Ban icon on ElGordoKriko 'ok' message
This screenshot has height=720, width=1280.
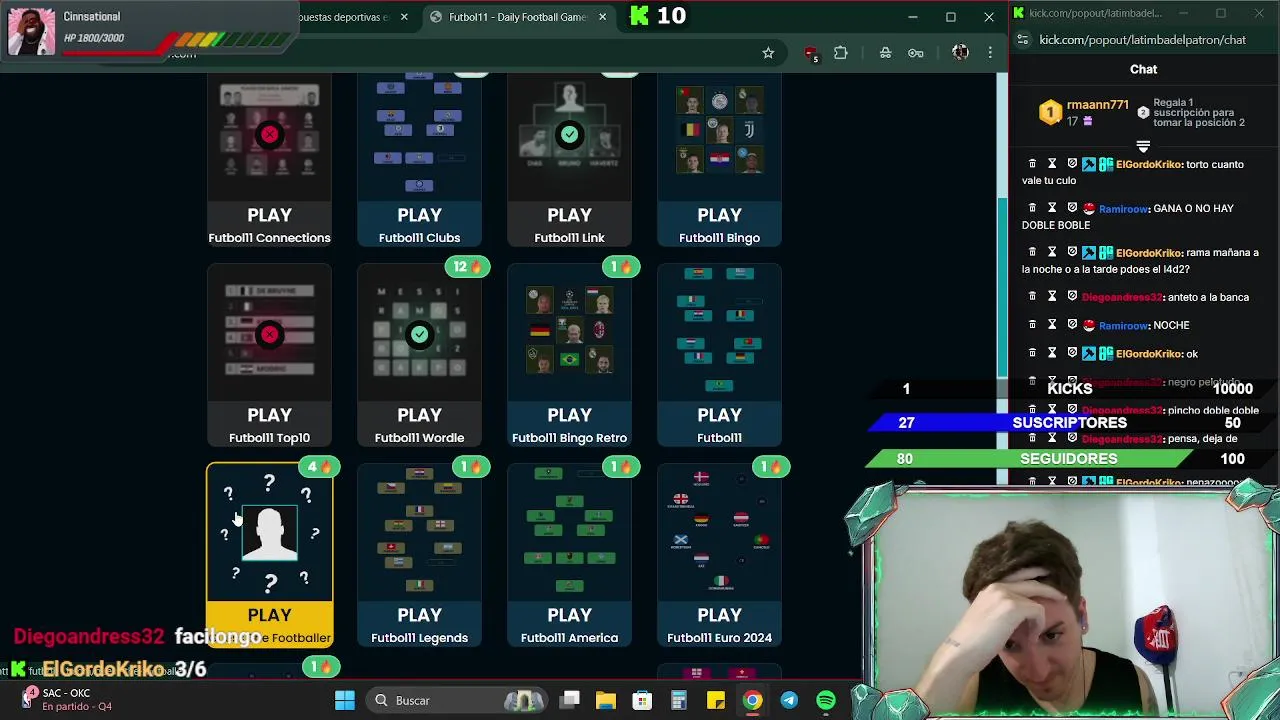click(x=1072, y=353)
